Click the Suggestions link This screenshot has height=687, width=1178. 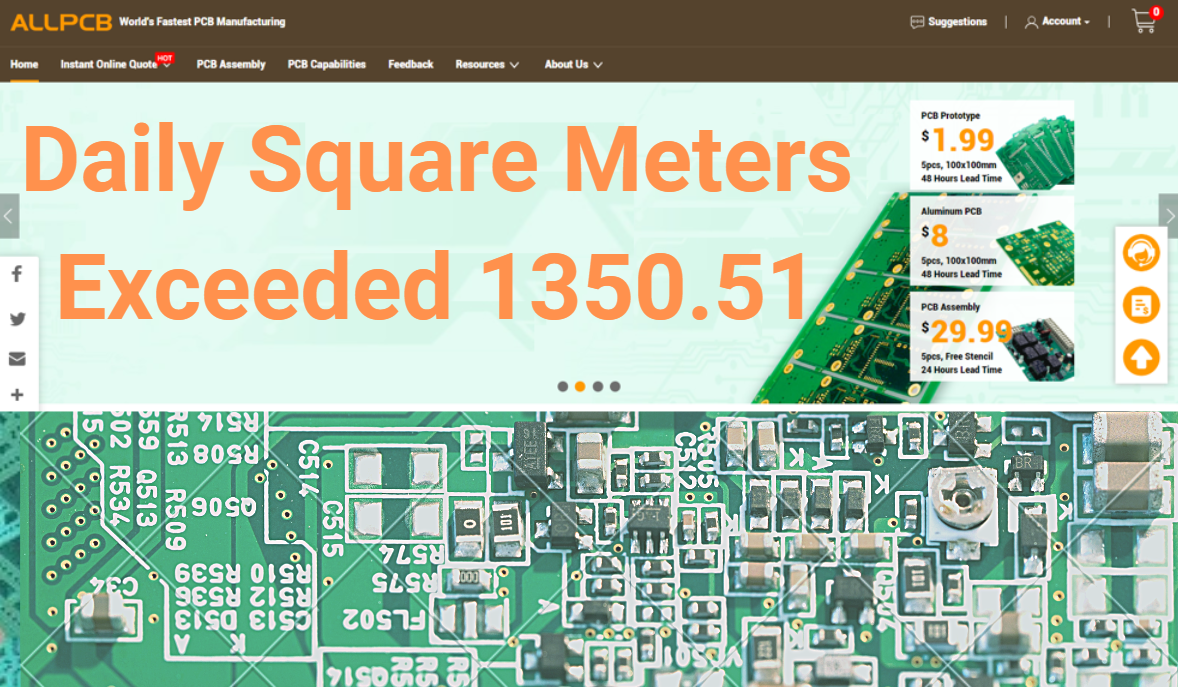pos(958,22)
